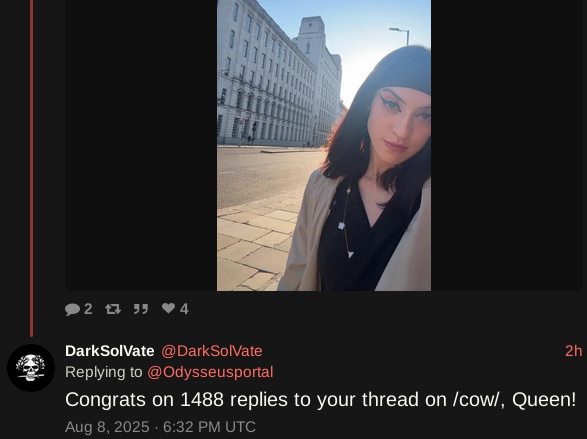Screen dimensions: 587x439
Task: Click the like count number 4
Action: (x=184, y=309)
